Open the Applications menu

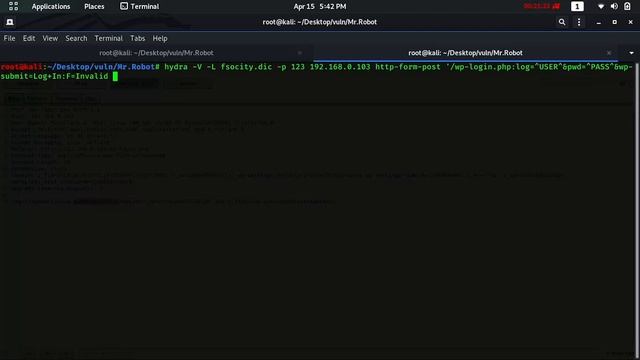(51, 7)
